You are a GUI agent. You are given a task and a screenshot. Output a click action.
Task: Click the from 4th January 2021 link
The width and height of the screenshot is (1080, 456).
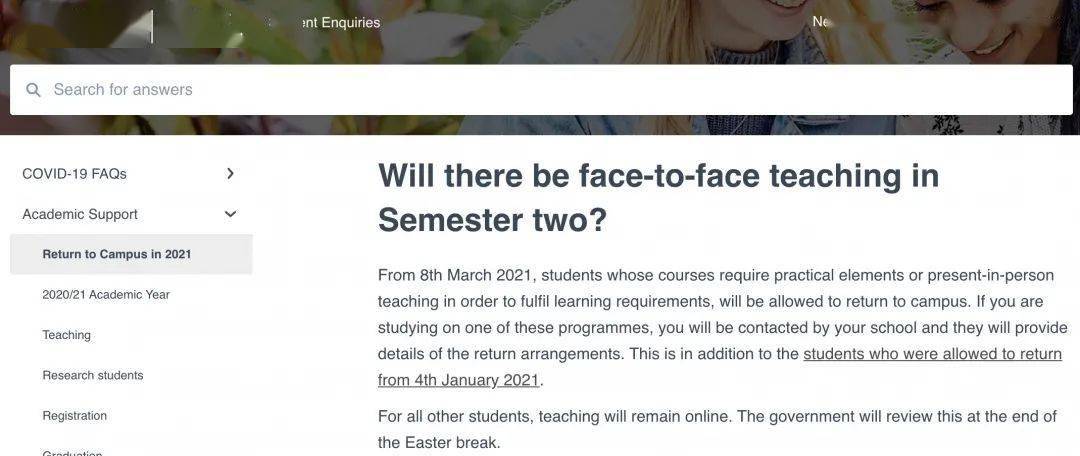click(458, 380)
